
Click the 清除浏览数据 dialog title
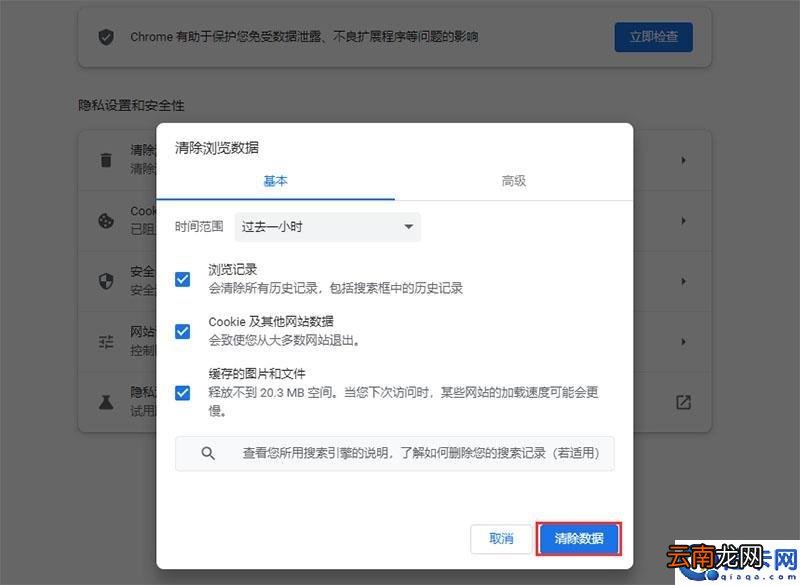tap(217, 148)
